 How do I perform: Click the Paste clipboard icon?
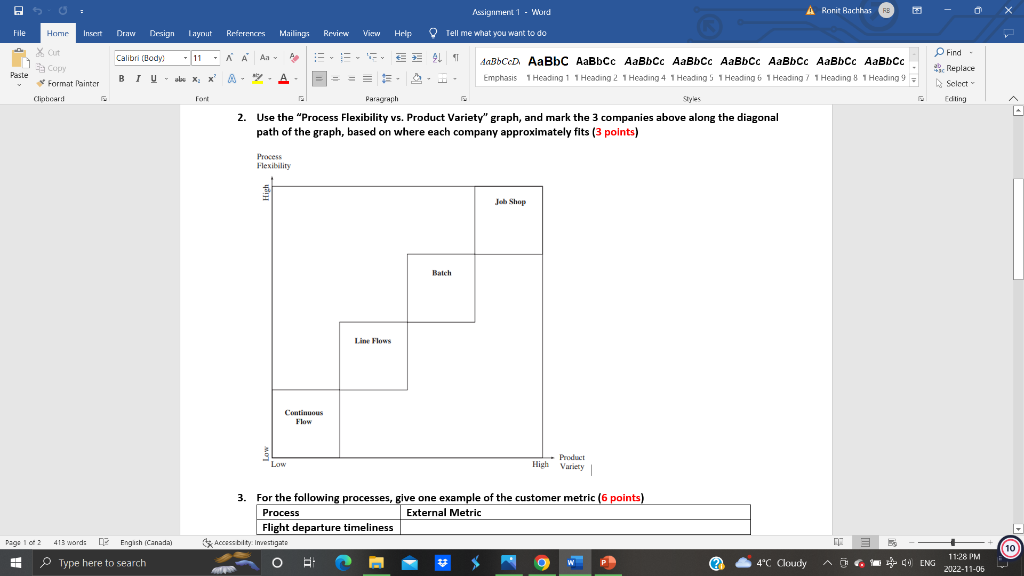coord(19,59)
